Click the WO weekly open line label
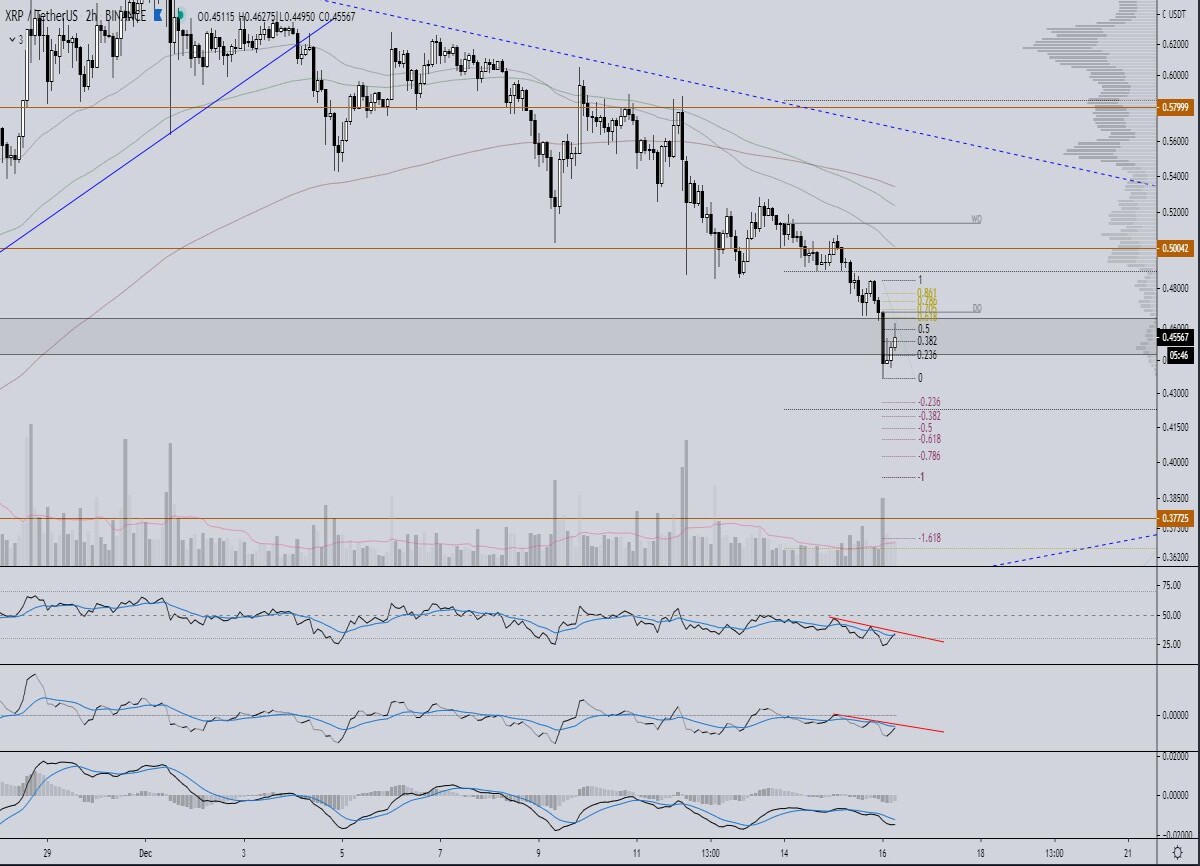Screen dimensions: 1200x866 [x=976, y=218]
